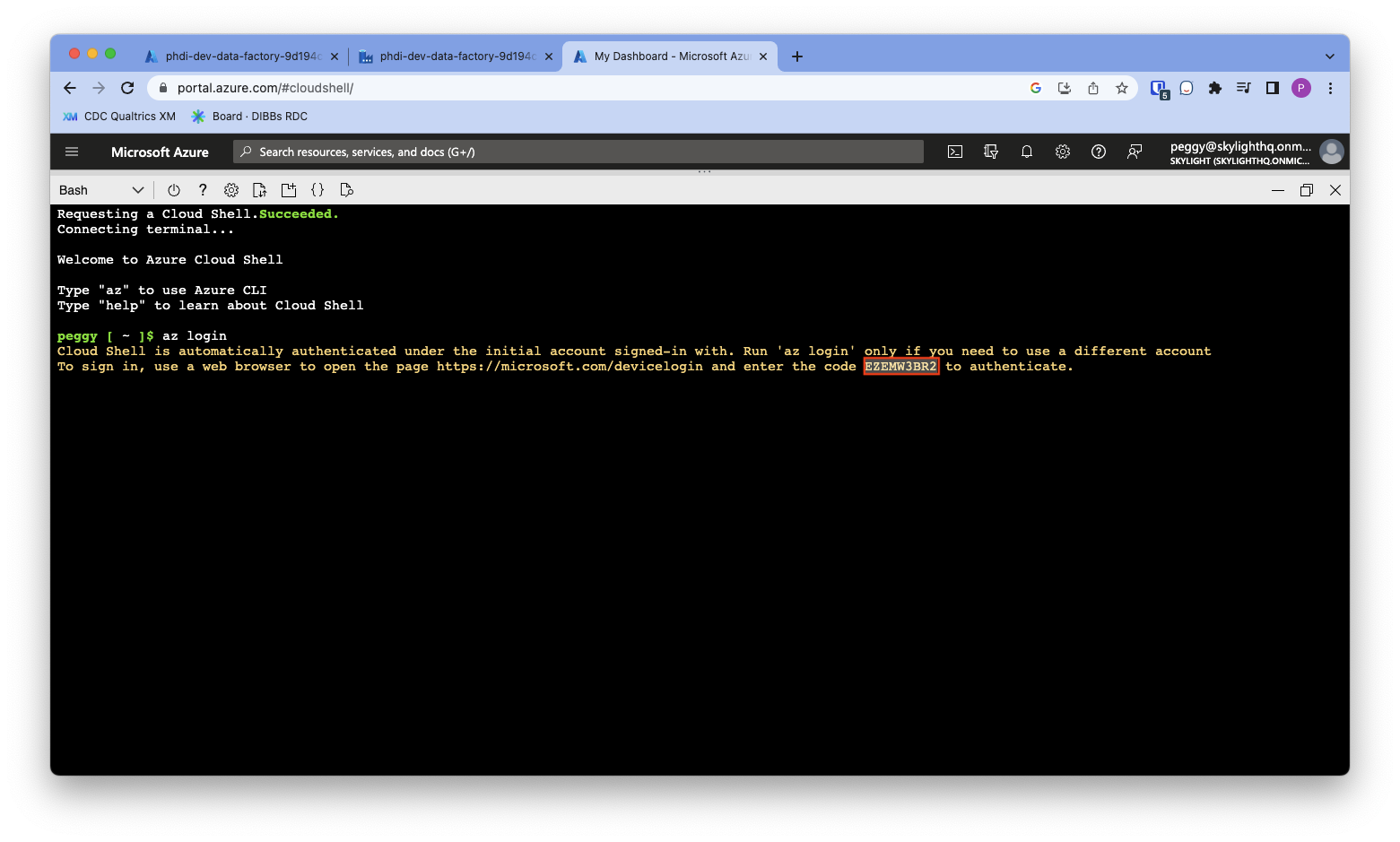Bookmark this page with star icon

point(1122,88)
